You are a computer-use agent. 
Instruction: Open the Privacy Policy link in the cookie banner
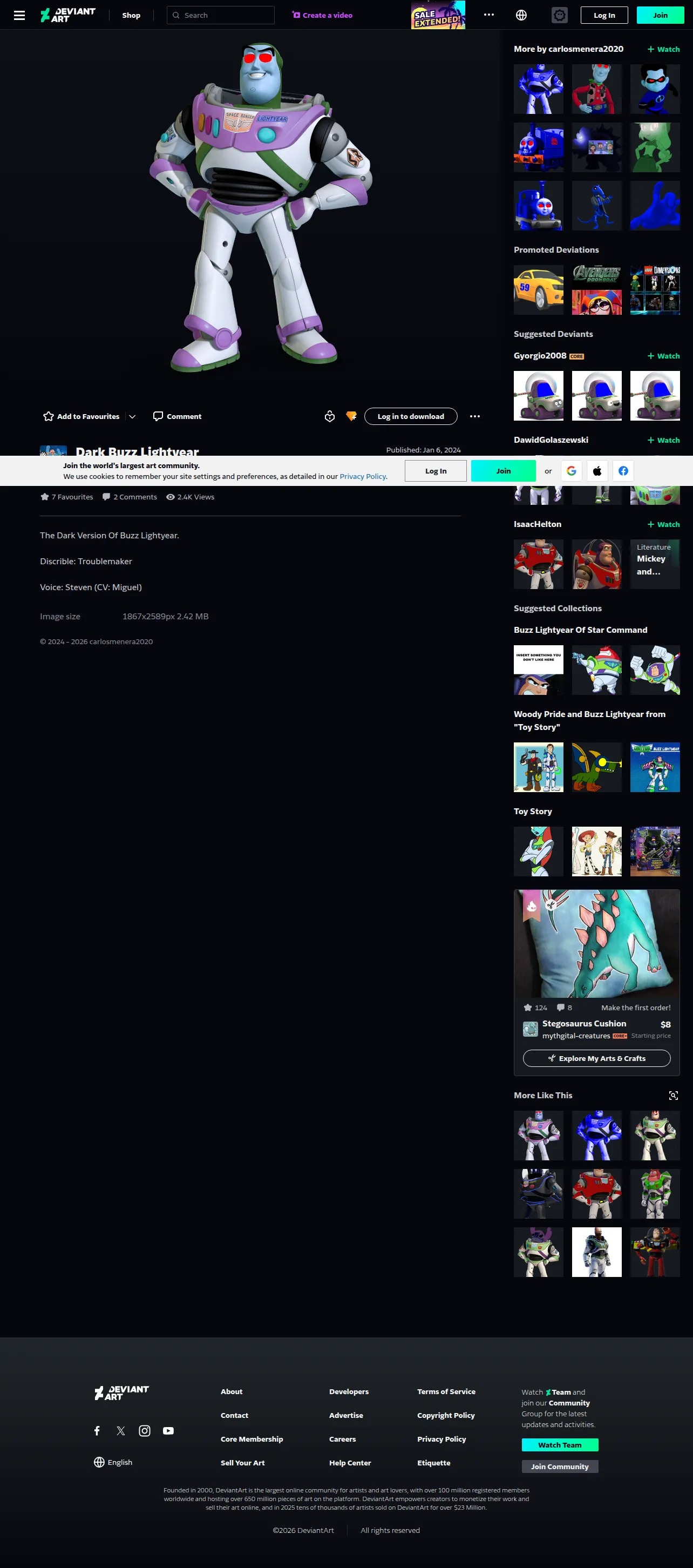363,477
